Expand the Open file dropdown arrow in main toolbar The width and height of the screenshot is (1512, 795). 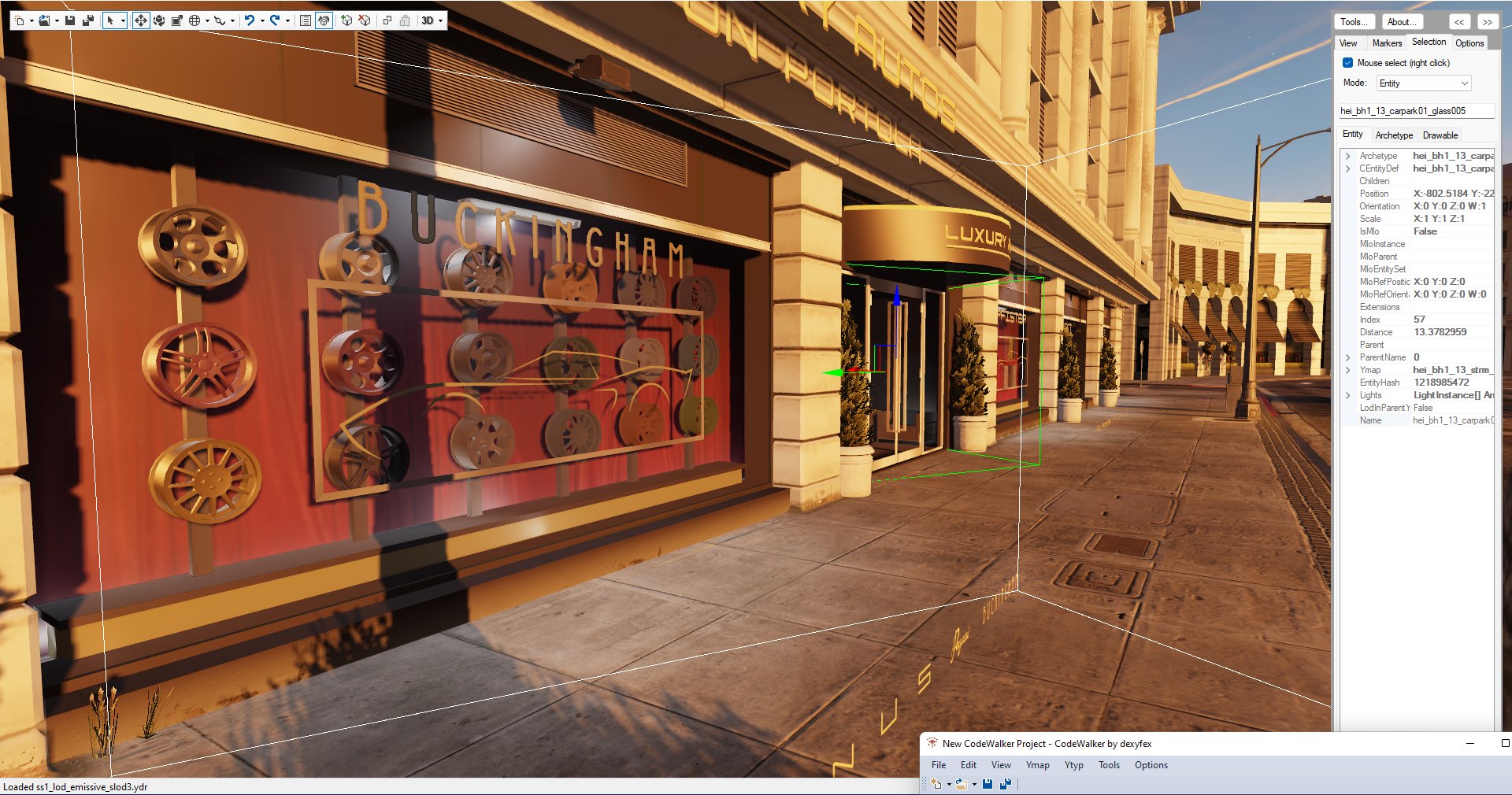coord(57,21)
